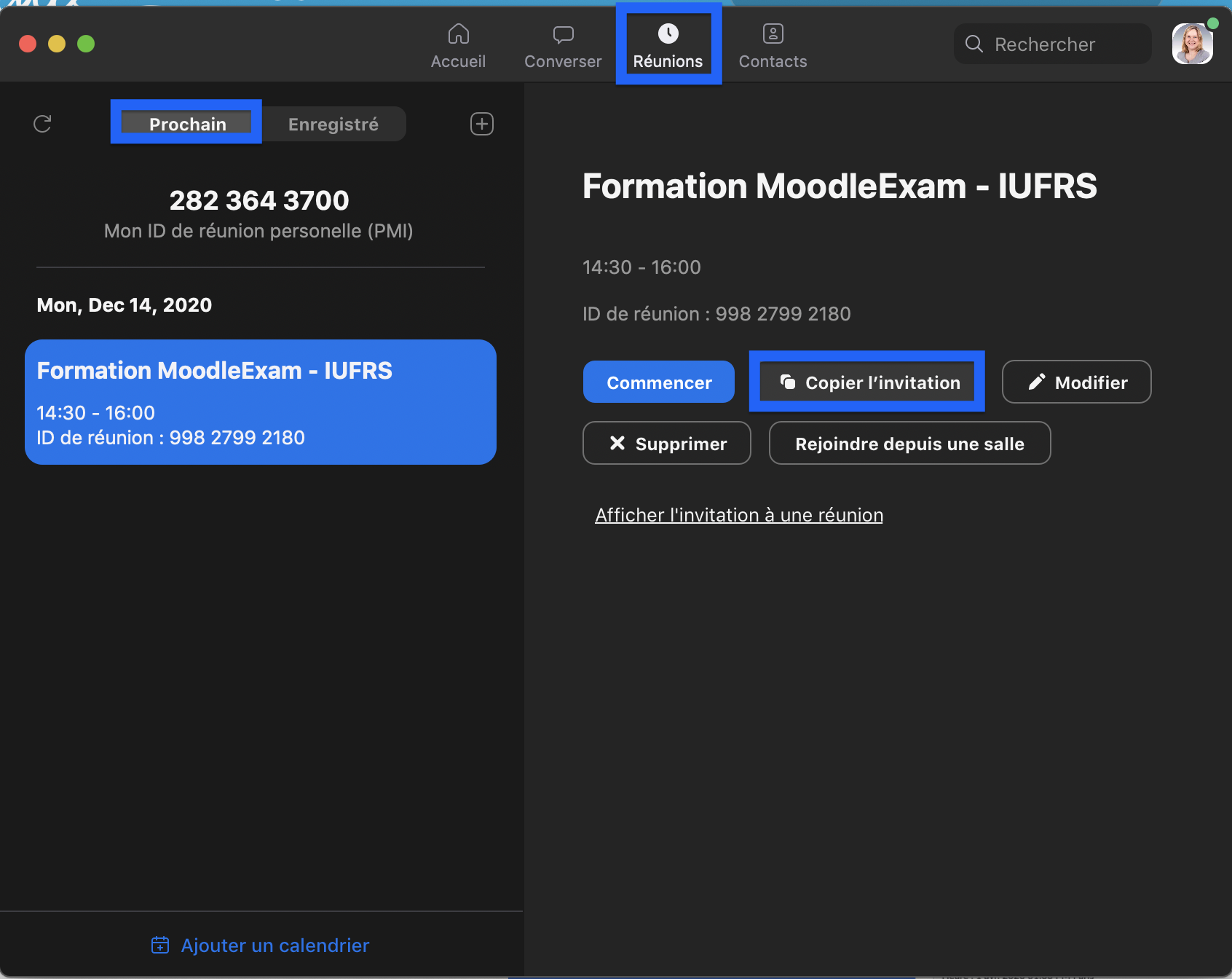The image size is (1232, 979).
Task: Open the Contacts tab
Action: (773, 45)
